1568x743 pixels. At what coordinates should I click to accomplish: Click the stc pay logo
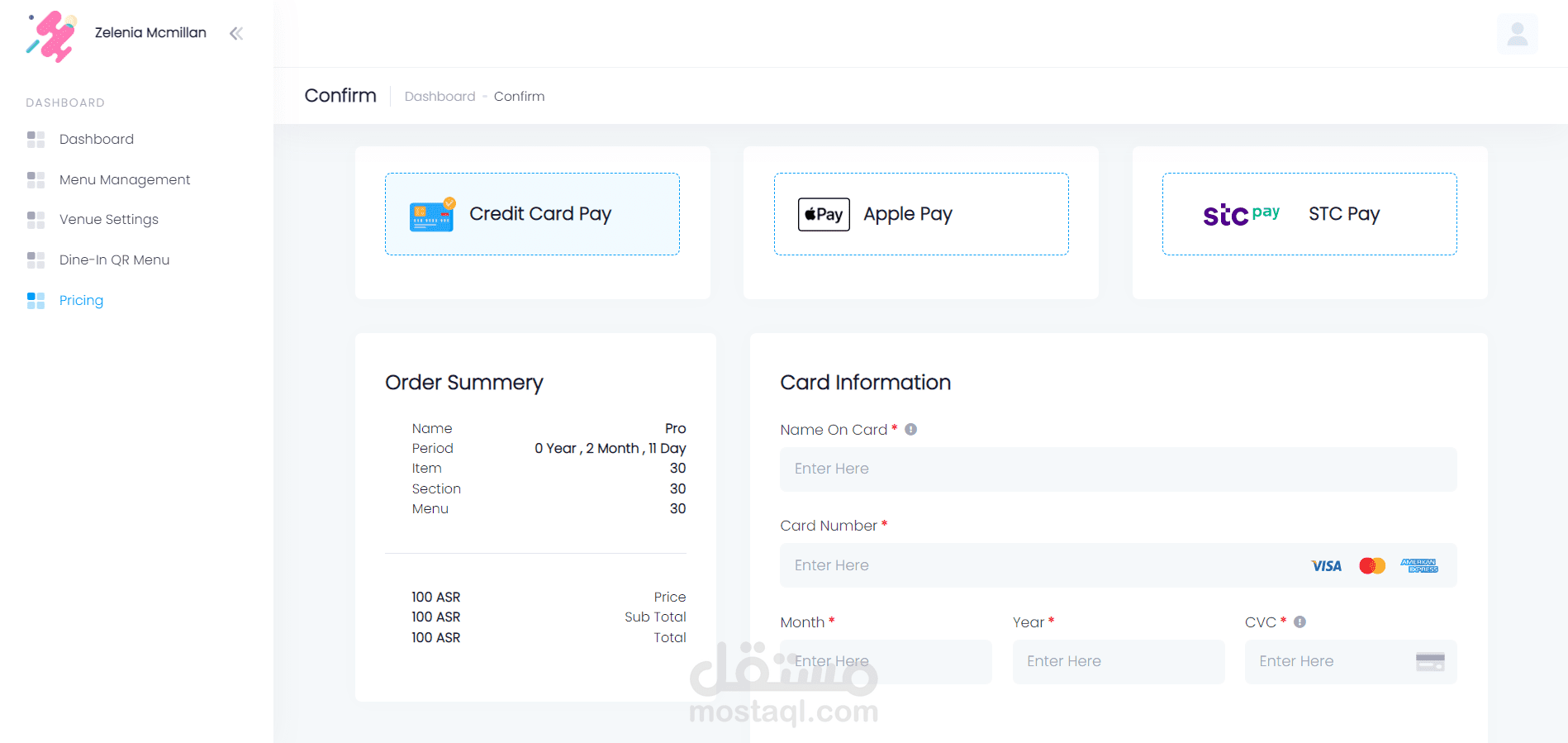pos(1241,214)
